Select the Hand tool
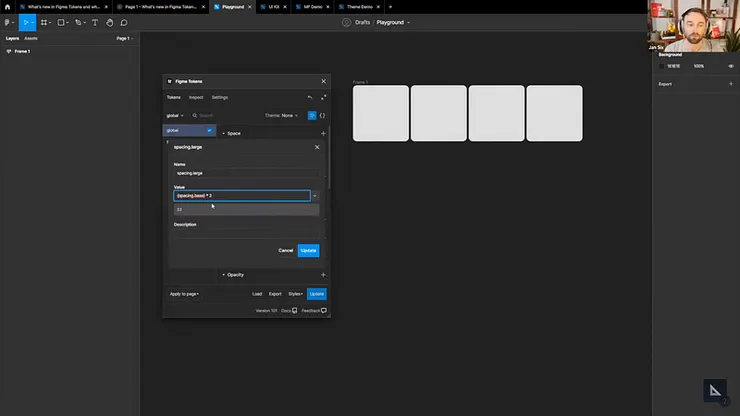740x416 pixels. (109, 22)
